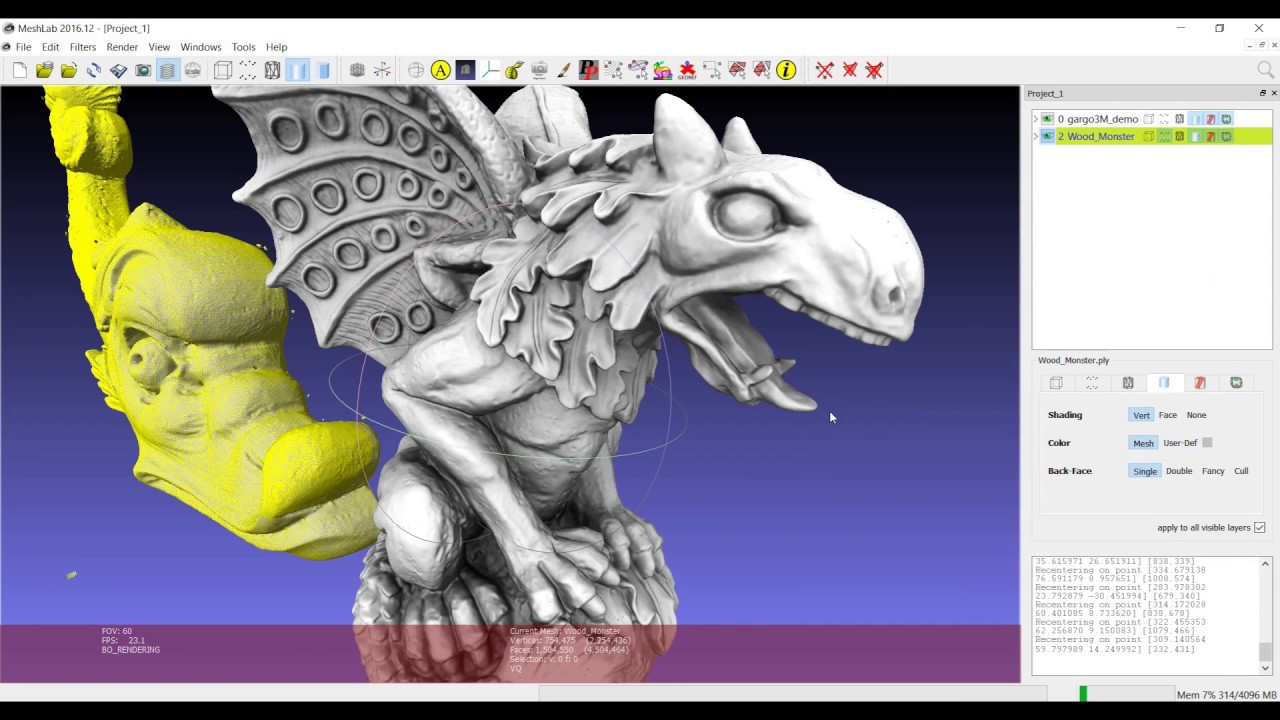The width and height of the screenshot is (1280, 720).
Task: Click the Export Mesh save icon
Action: (x=118, y=70)
